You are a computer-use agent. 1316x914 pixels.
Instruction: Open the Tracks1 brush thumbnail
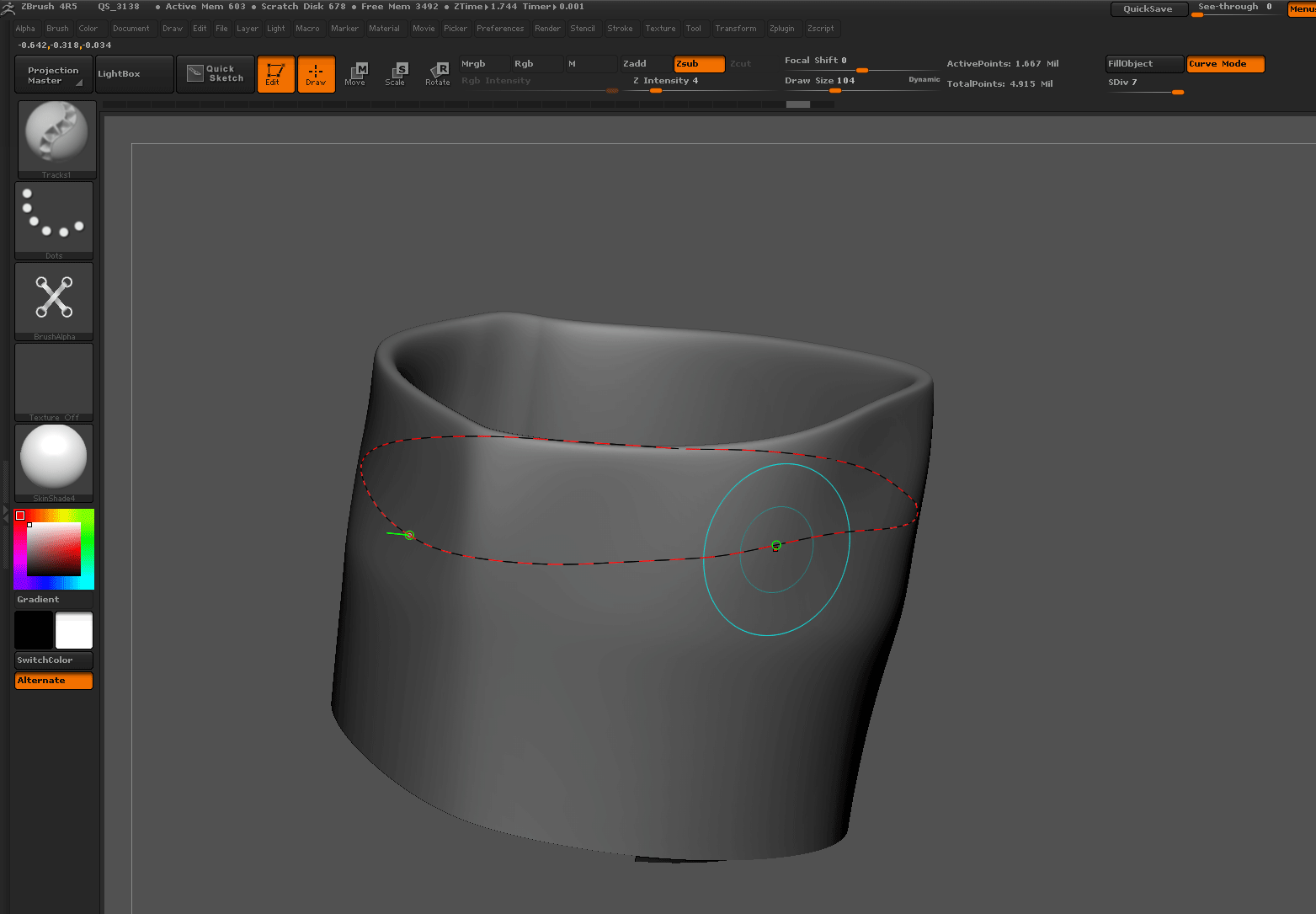[x=56, y=138]
